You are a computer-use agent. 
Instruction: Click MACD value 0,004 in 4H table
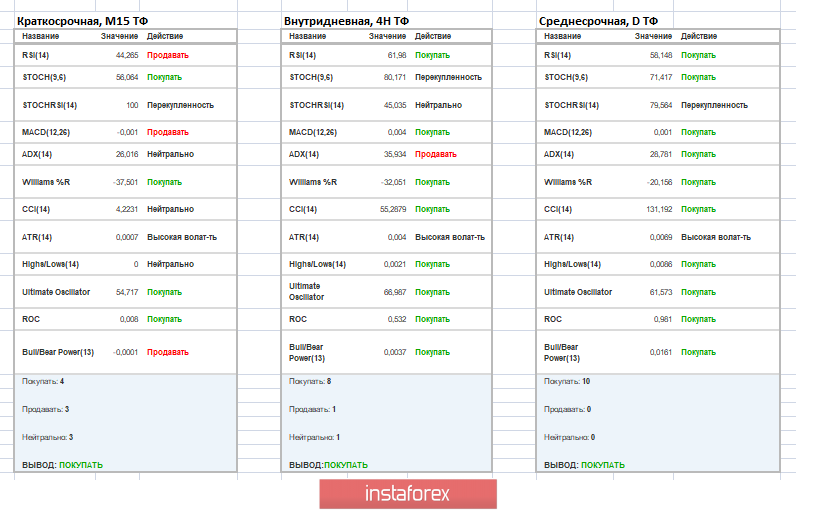397,132
